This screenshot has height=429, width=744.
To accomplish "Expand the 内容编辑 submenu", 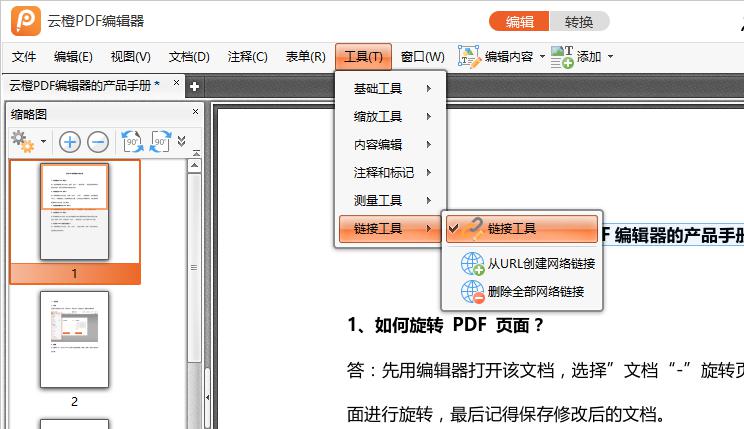I will [x=391, y=144].
